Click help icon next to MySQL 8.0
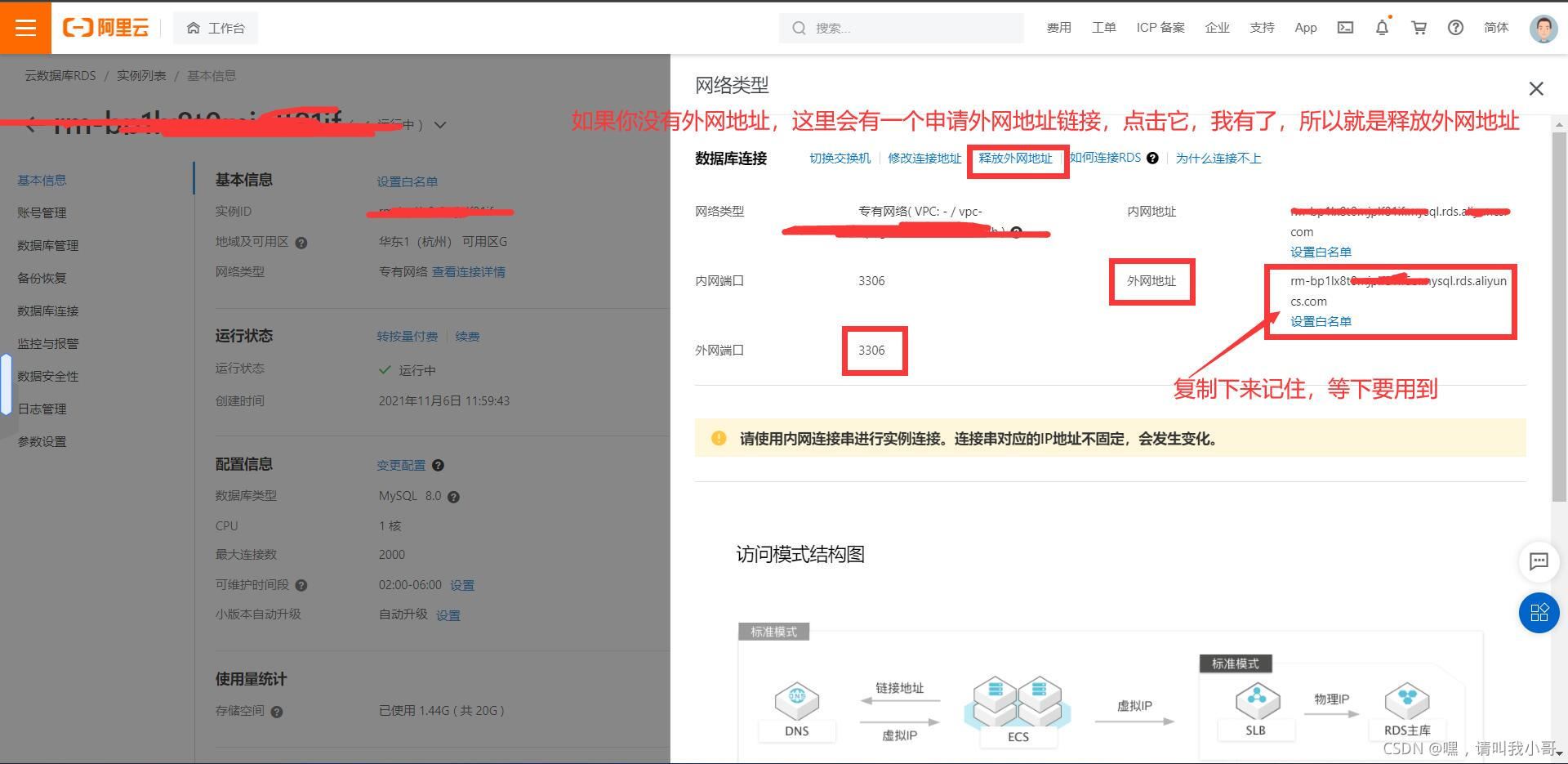1568x764 pixels. (x=453, y=497)
